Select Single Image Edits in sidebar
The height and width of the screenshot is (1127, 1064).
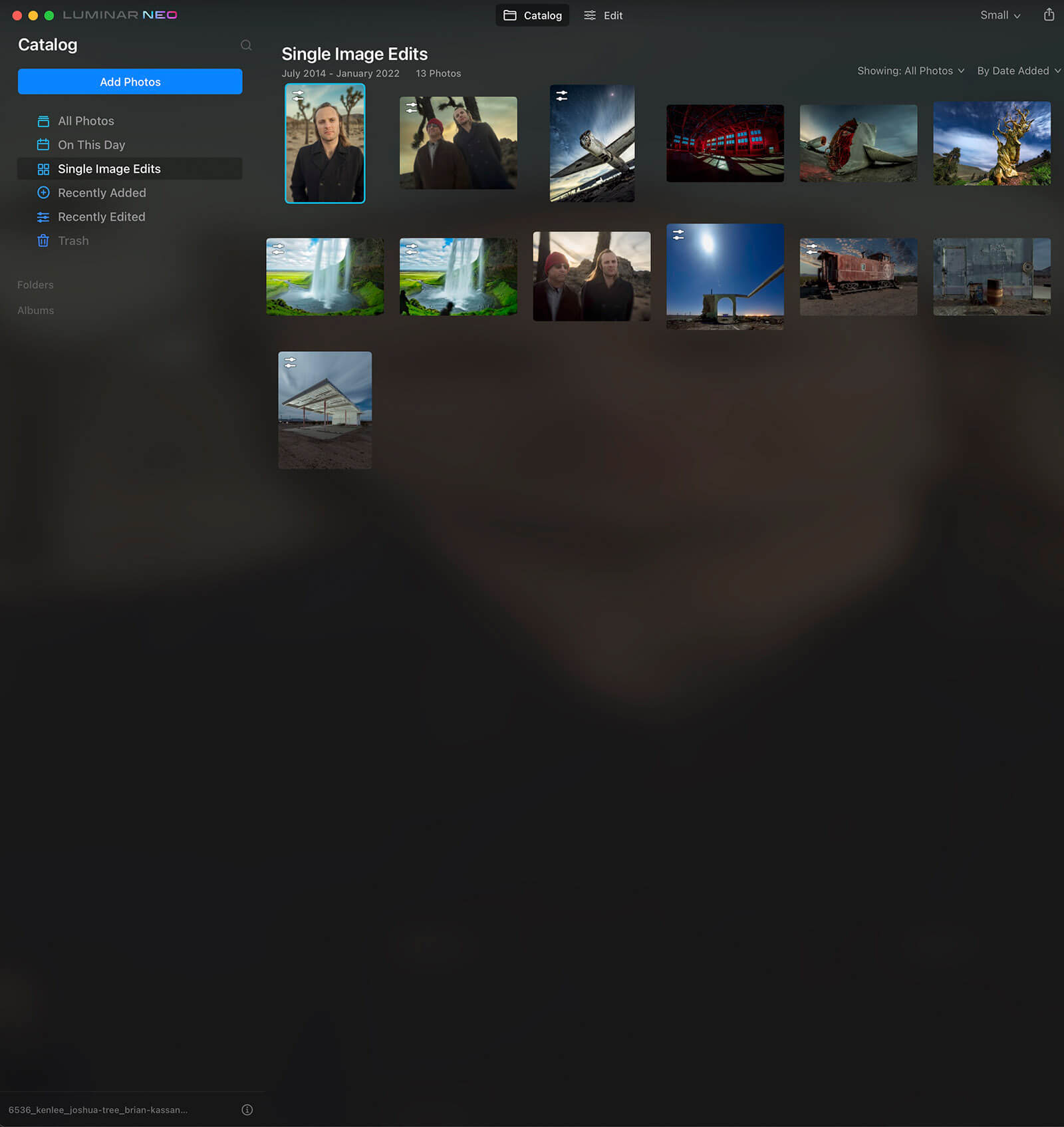coord(109,169)
